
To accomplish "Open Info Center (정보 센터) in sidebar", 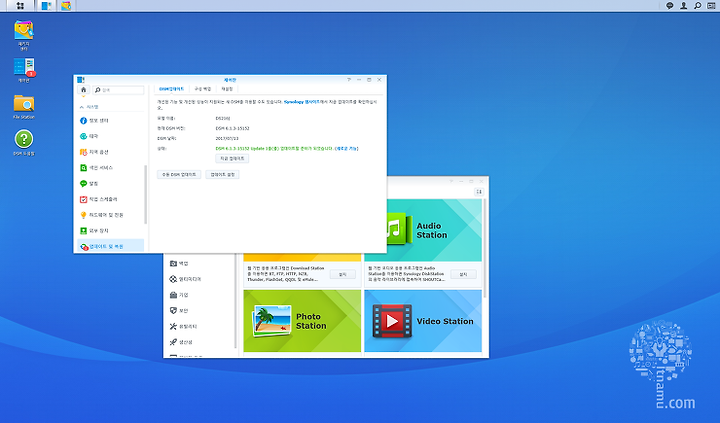I will point(111,120).
